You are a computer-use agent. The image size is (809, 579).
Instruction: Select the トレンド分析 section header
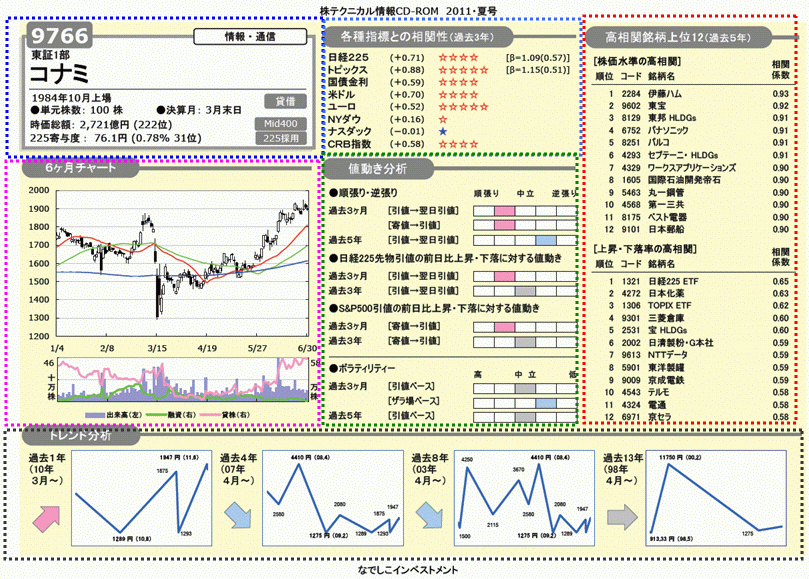[80, 436]
